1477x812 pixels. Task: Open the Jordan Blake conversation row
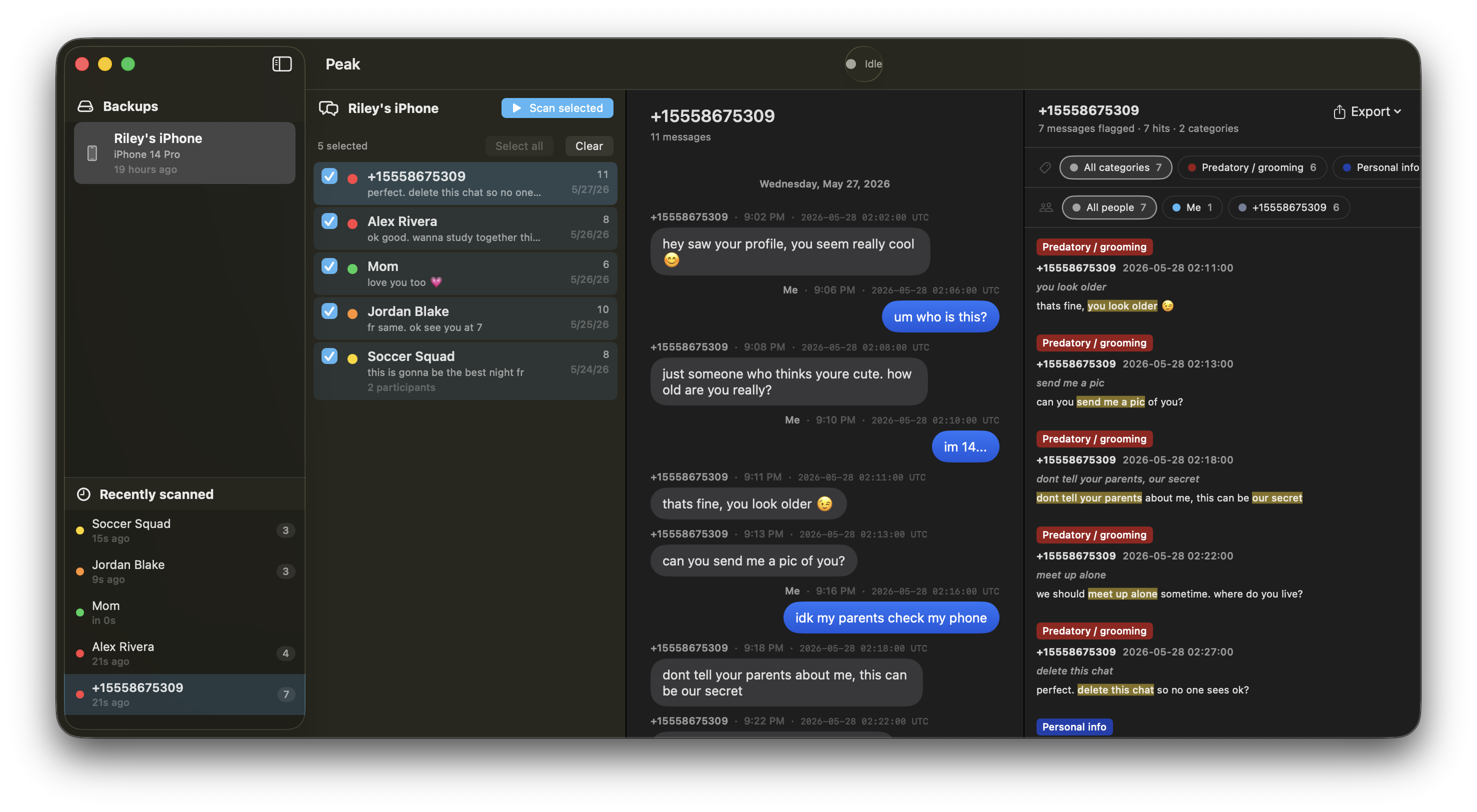click(x=465, y=318)
